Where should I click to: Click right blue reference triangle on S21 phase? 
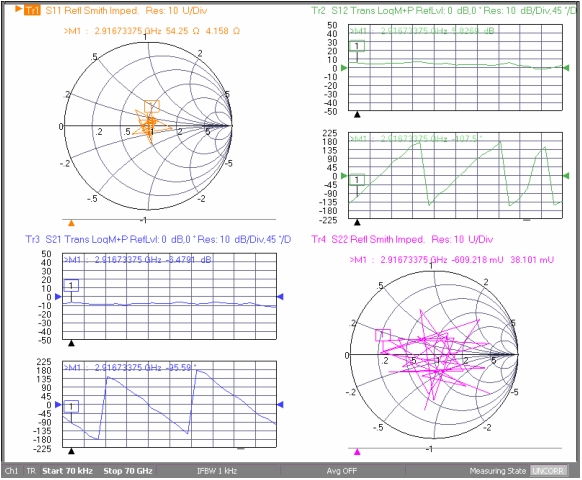coord(281,405)
